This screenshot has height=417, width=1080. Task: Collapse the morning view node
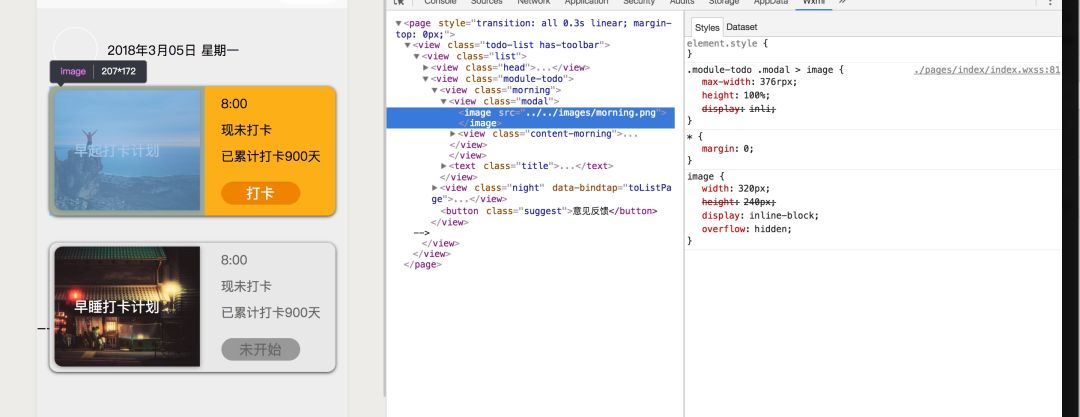[x=435, y=90]
